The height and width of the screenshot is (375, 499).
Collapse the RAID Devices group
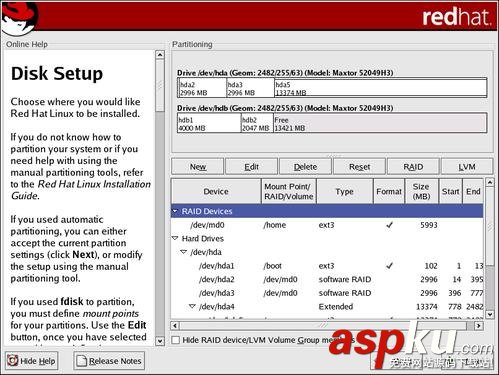[x=175, y=211]
